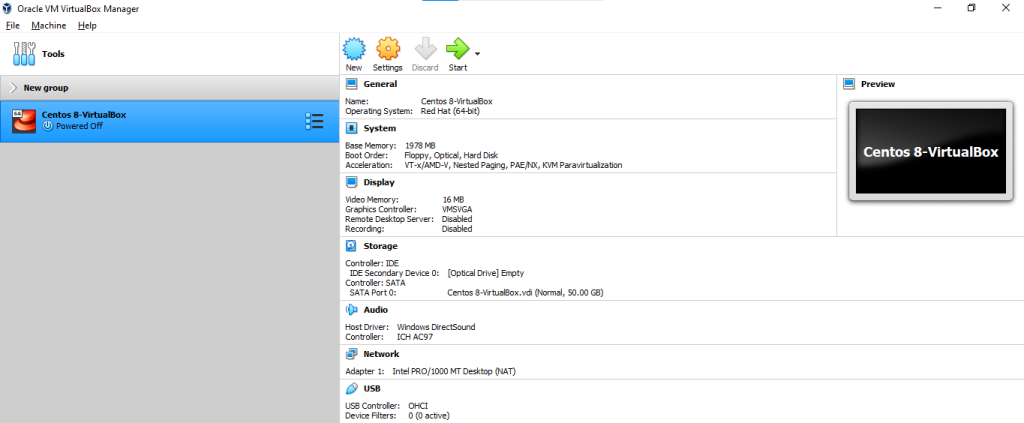This screenshot has width=1024, height=423.
Task: Click the System section chip icon
Action: tap(351, 128)
